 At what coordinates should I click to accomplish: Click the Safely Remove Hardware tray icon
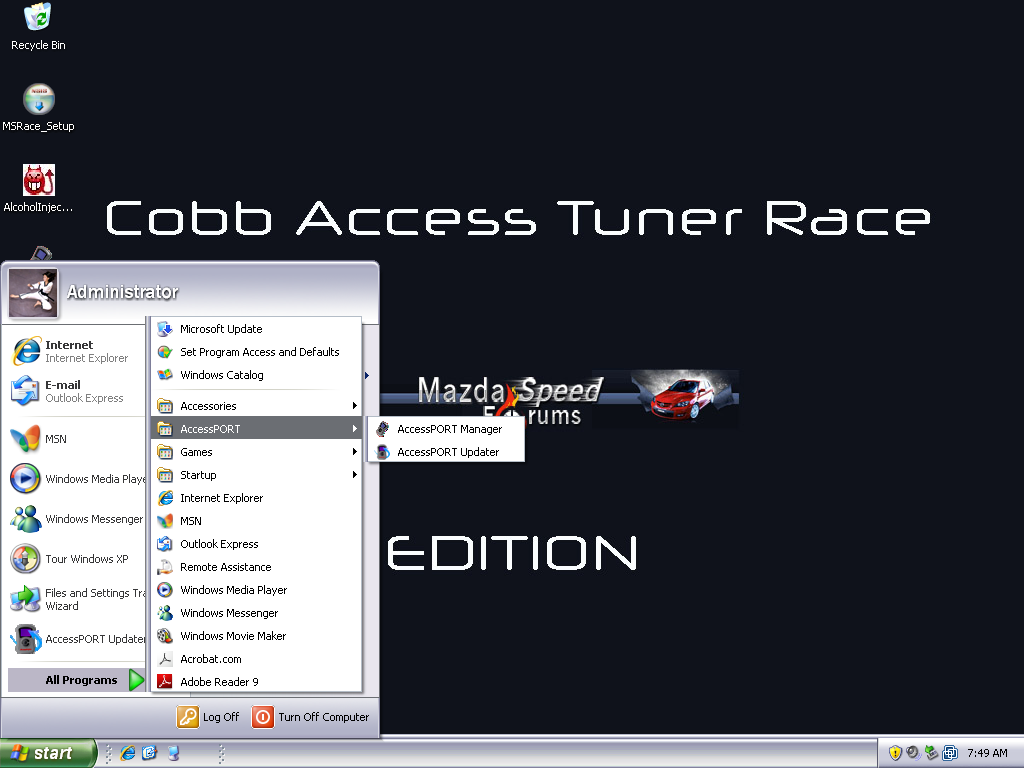931,753
